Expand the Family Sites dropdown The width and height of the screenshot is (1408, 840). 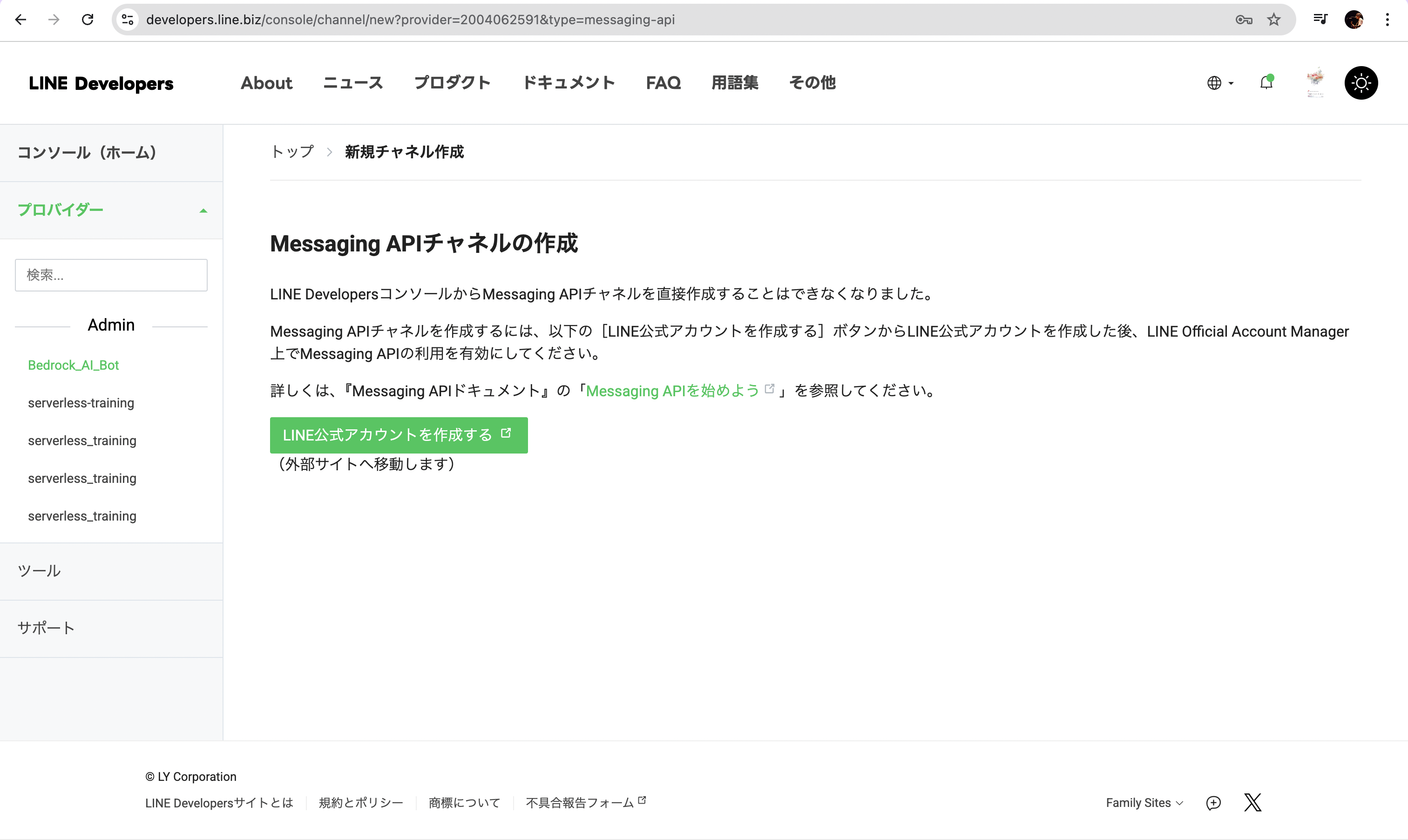point(1144,803)
